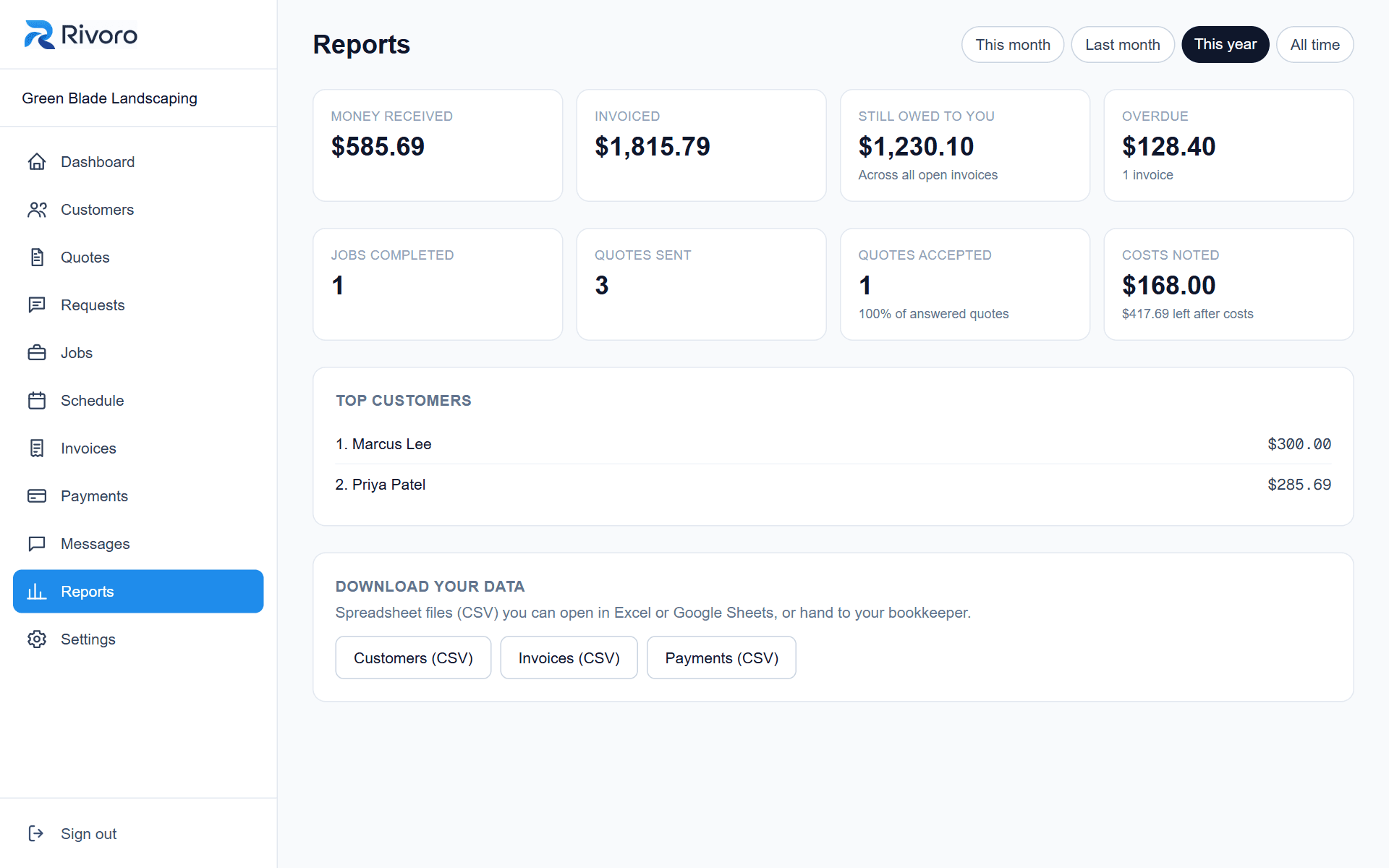This screenshot has height=868, width=1389.
Task: Click '100% of answered quotes' text
Action: [x=933, y=314]
